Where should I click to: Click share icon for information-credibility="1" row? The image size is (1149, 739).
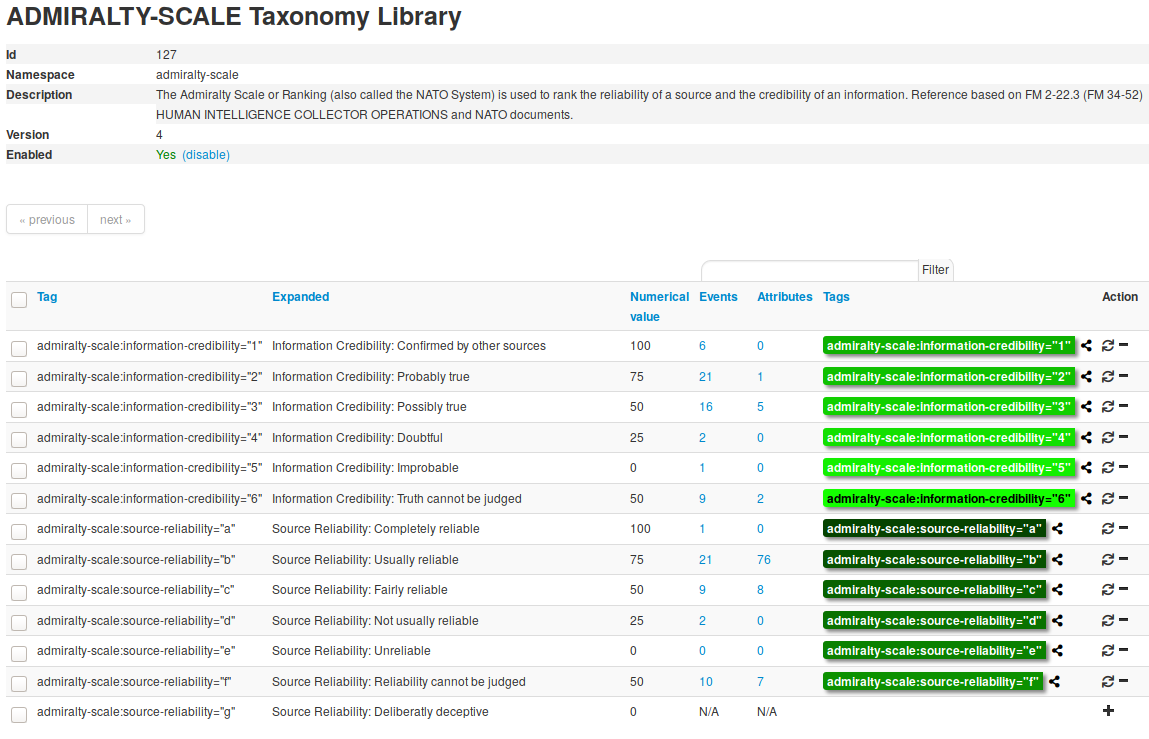coord(1086,346)
